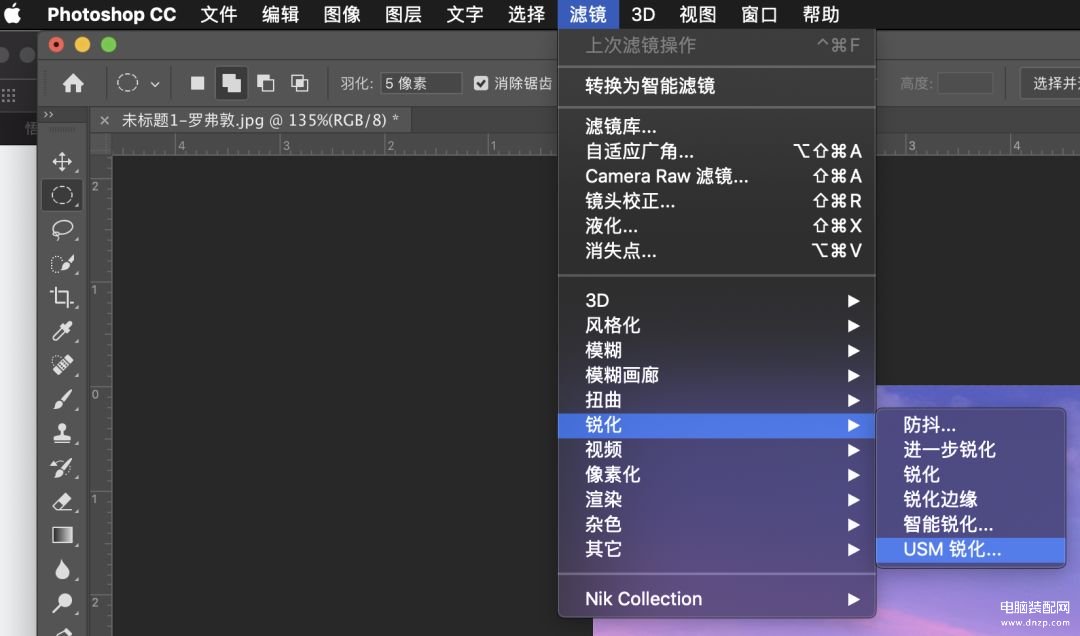Select the Elliptical Marquee tool in toolbox
This screenshot has height=636, width=1080.
click(x=62, y=196)
